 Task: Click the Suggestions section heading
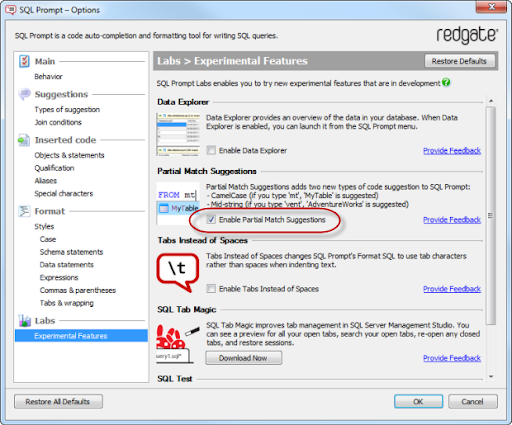point(61,94)
